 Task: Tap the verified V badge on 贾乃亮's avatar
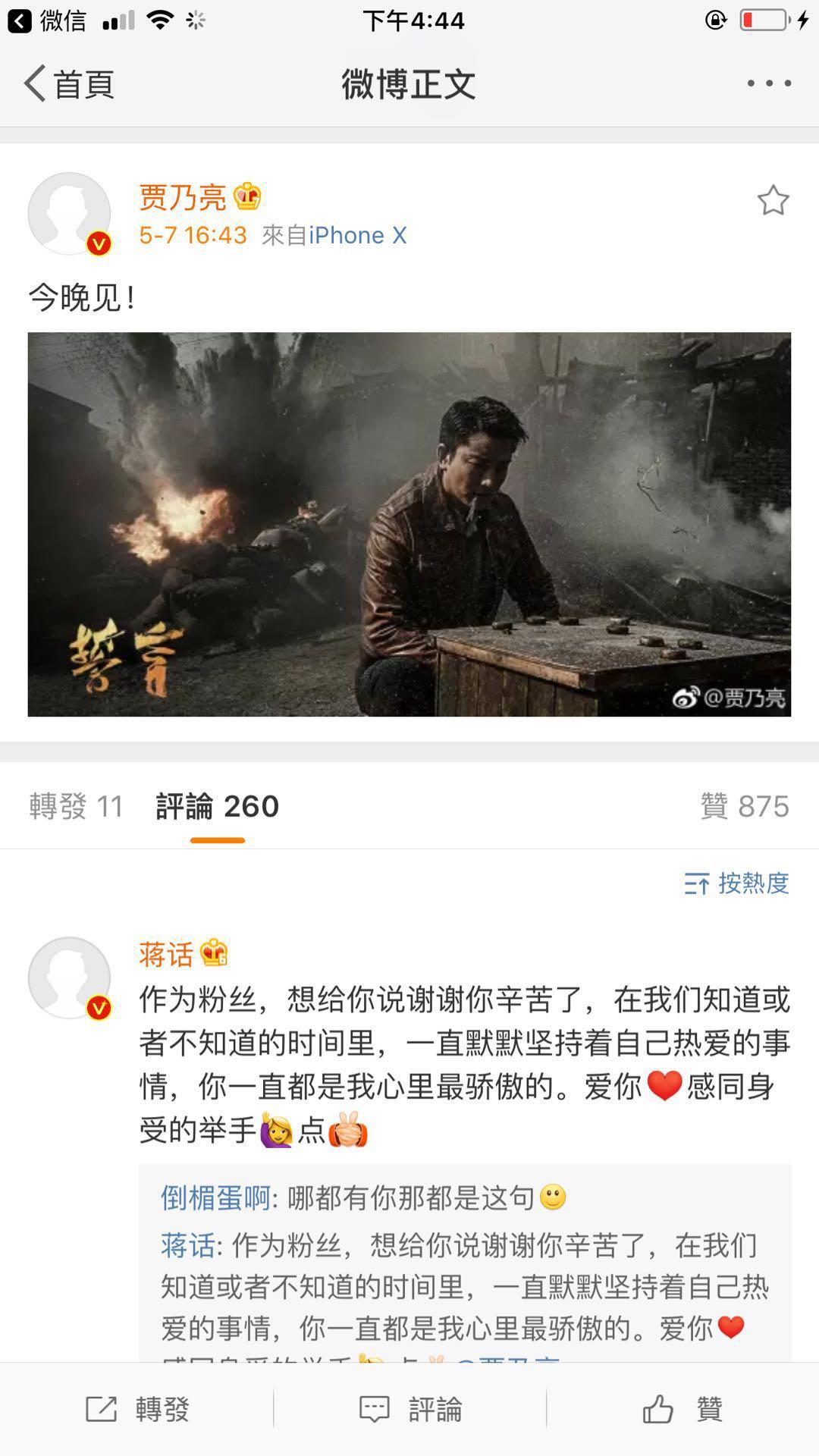(x=99, y=243)
